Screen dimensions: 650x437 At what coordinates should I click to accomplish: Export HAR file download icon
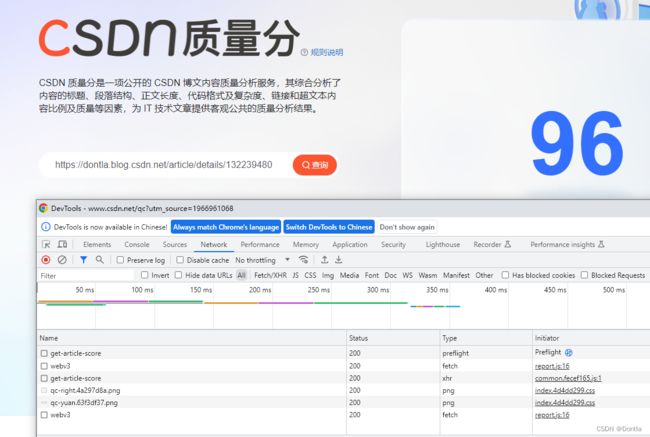(339, 260)
